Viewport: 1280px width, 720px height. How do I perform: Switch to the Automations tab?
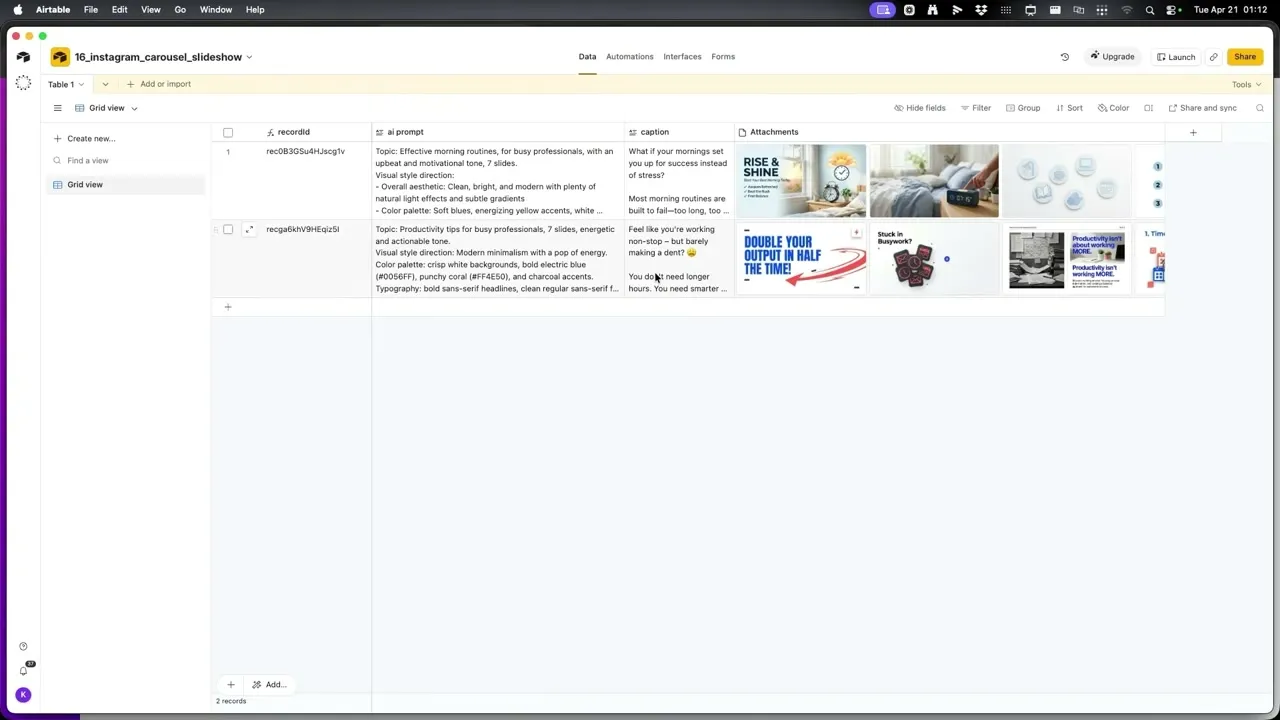[630, 57]
